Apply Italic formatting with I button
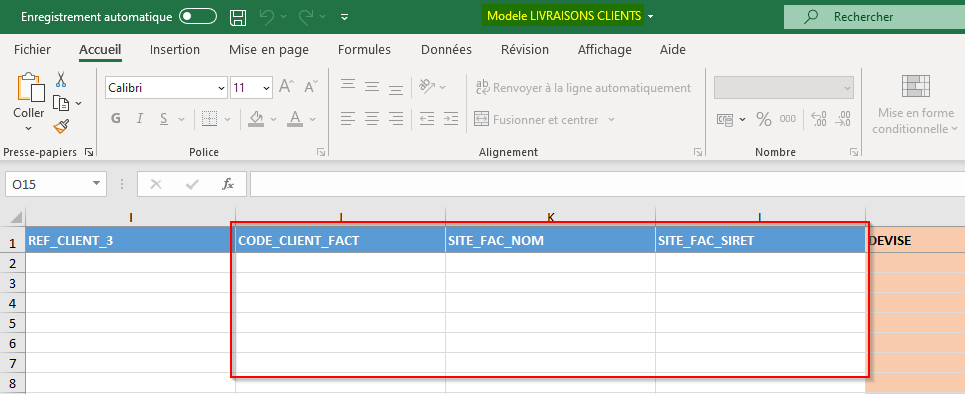This screenshot has width=965, height=394. pyautogui.click(x=140, y=119)
